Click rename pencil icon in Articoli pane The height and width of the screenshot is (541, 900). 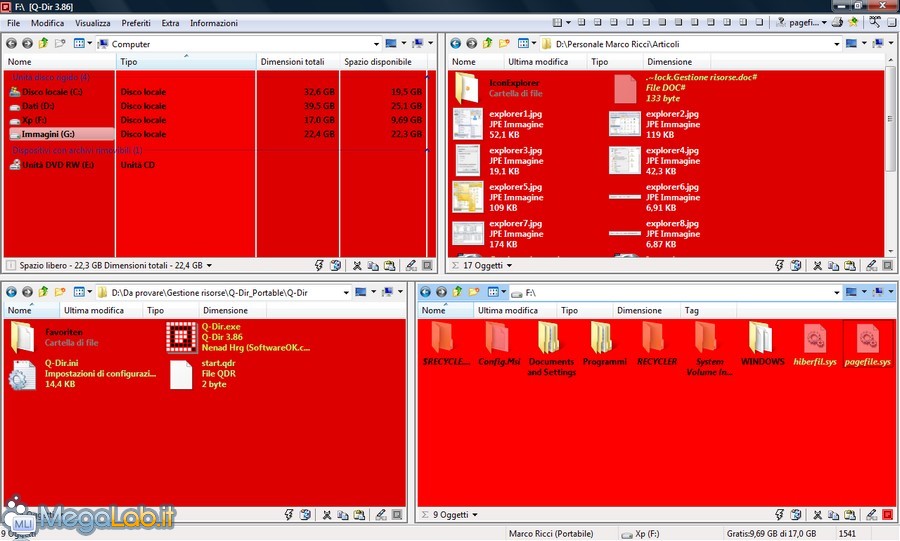[x=871, y=266]
